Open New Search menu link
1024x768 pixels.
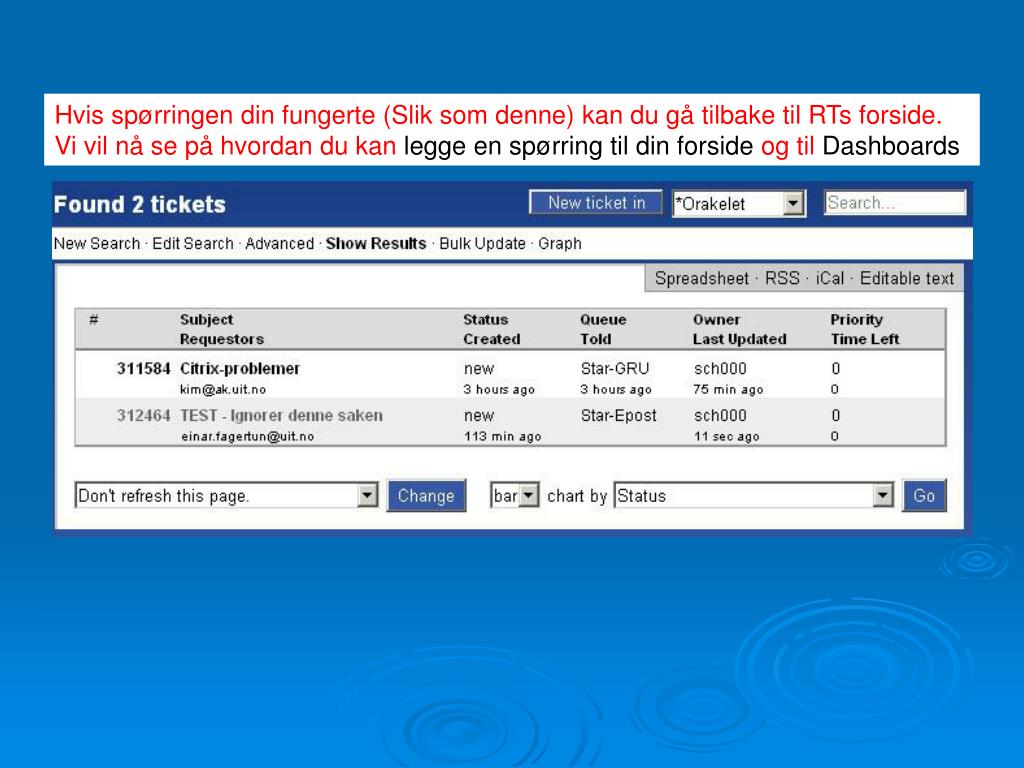(97, 244)
